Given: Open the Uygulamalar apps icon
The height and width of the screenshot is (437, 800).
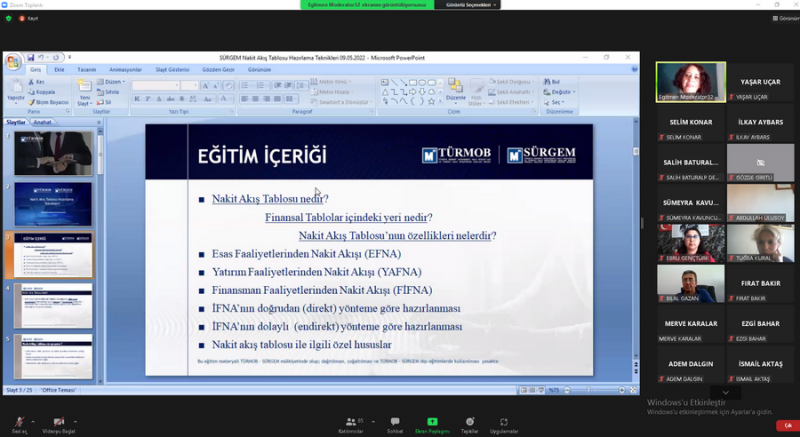Looking at the screenshot, I should pos(506,422).
